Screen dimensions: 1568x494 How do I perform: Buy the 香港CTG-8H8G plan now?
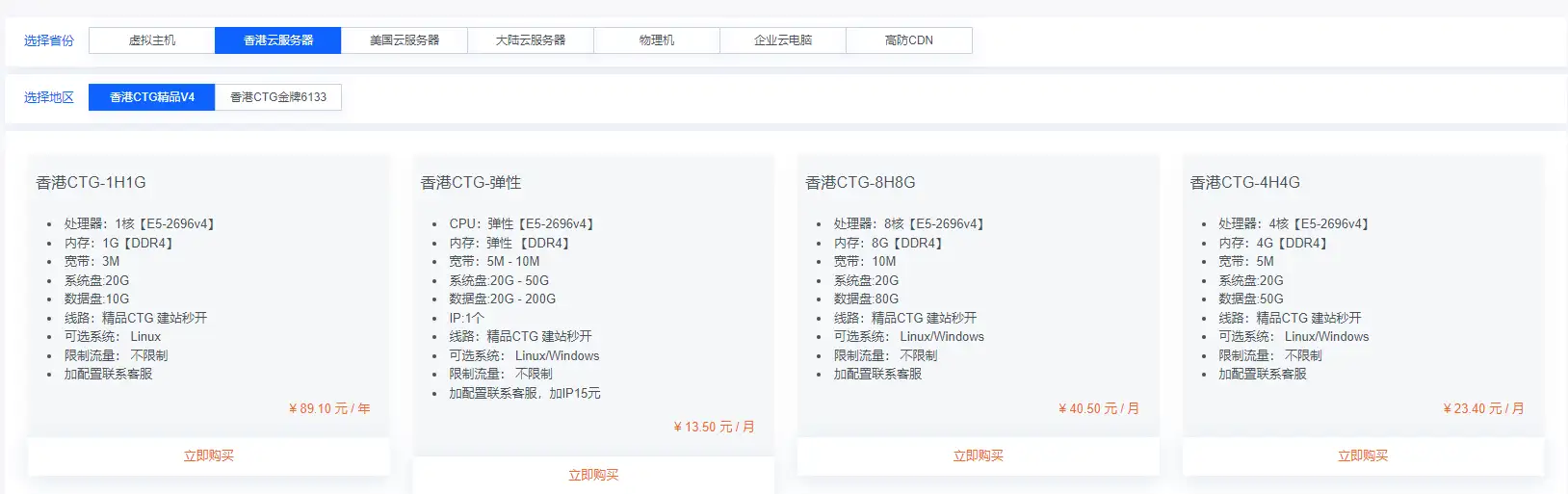[979, 456]
